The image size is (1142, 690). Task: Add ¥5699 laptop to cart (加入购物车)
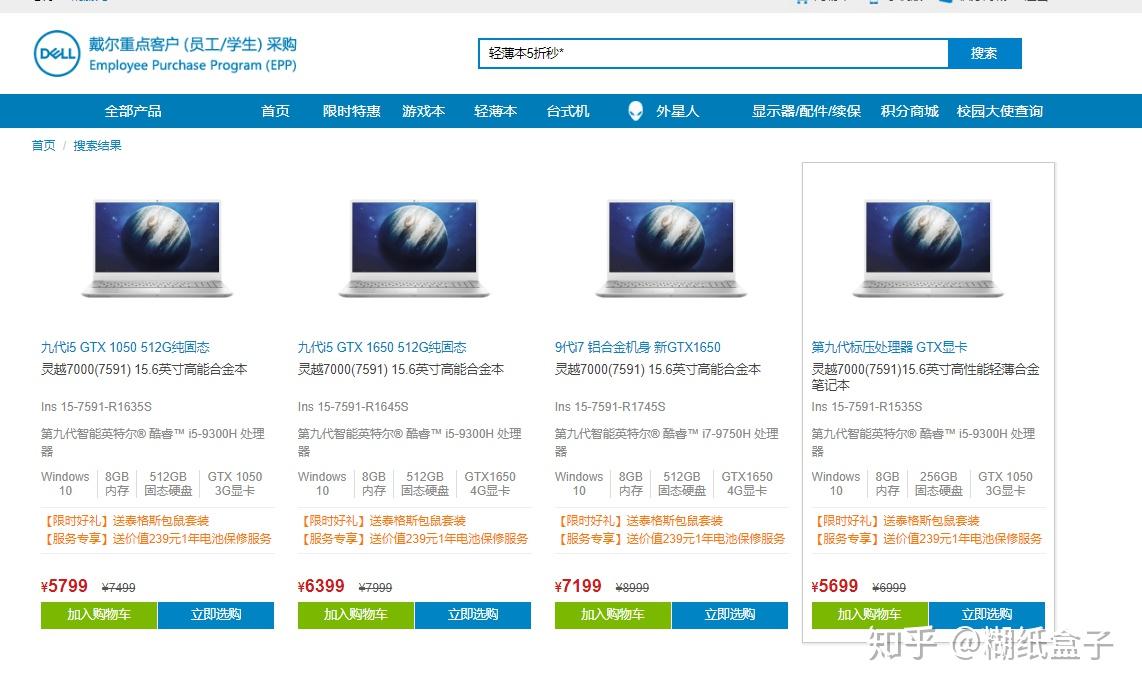tap(870, 615)
